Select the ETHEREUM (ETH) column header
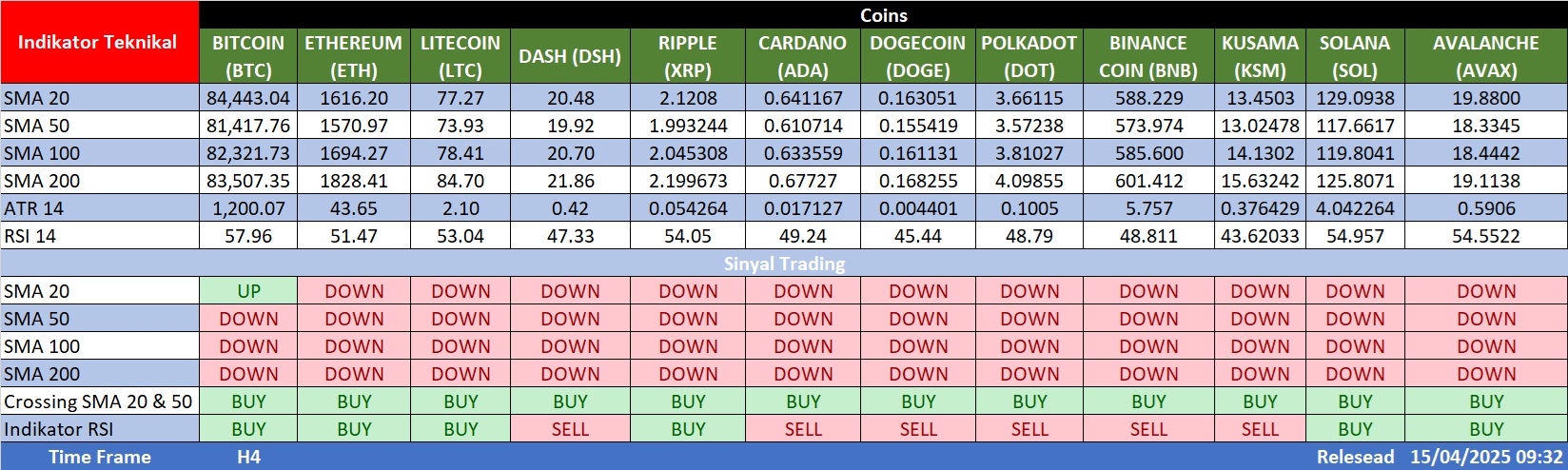This screenshot has height=470, width=1568. pyautogui.click(x=354, y=56)
